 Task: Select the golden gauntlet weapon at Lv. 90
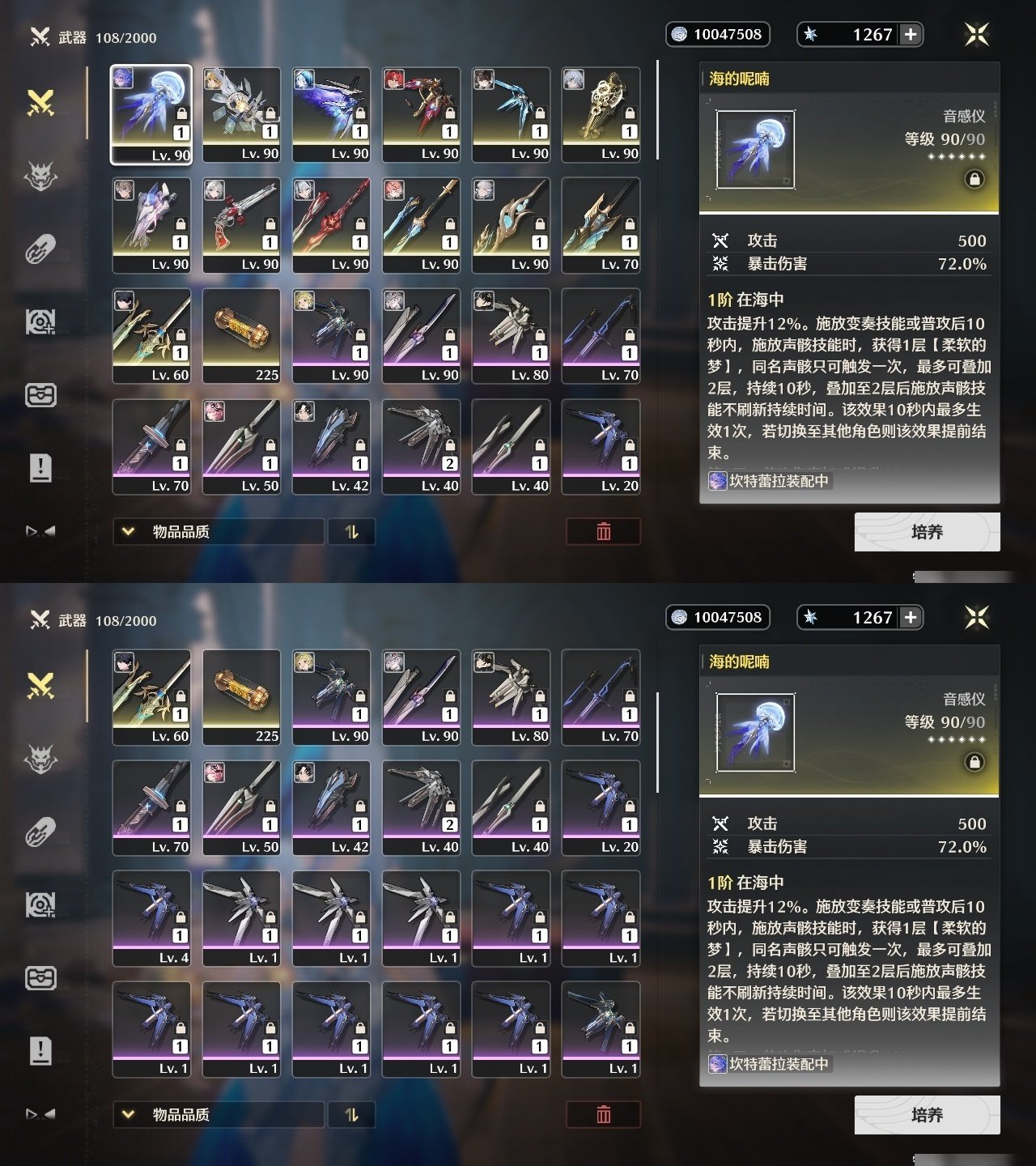tap(601, 114)
